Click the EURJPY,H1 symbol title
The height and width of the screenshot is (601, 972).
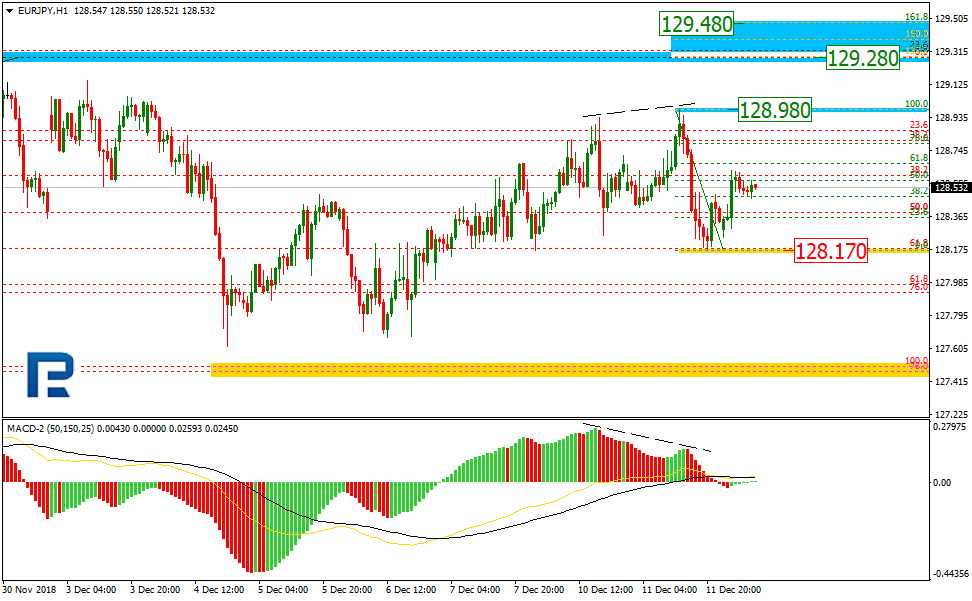43,11
